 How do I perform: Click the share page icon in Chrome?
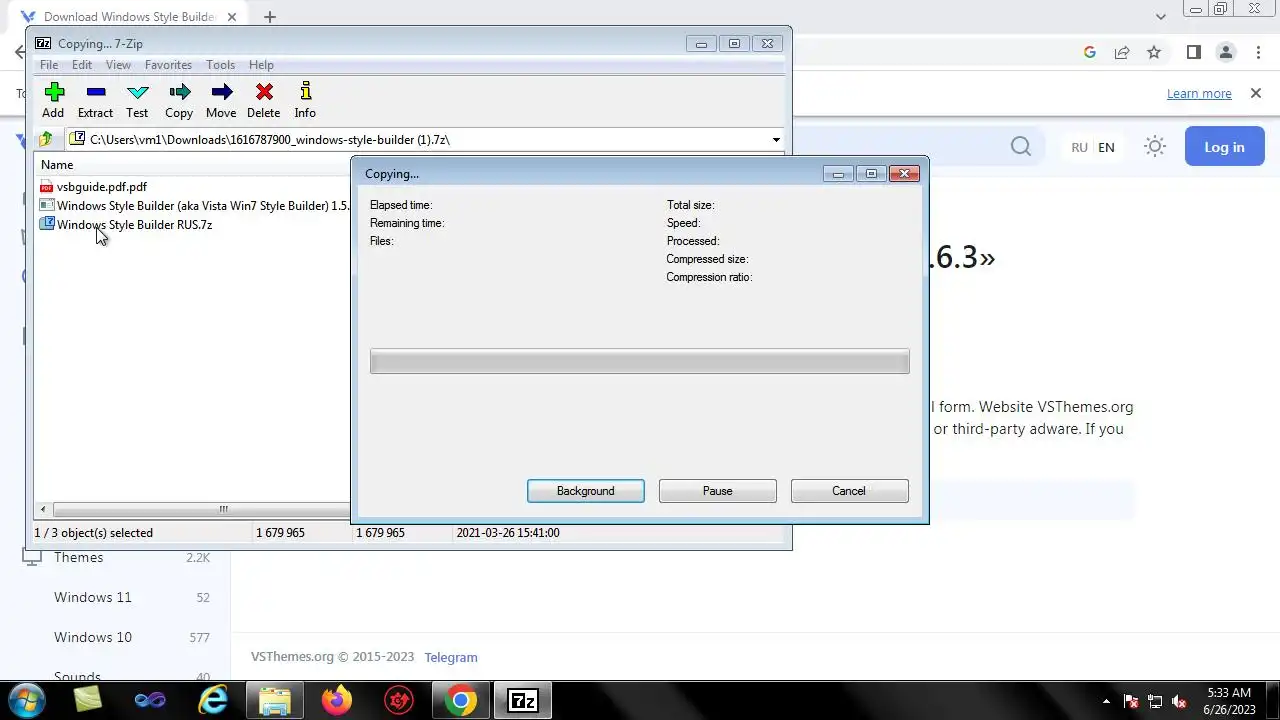(1122, 52)
